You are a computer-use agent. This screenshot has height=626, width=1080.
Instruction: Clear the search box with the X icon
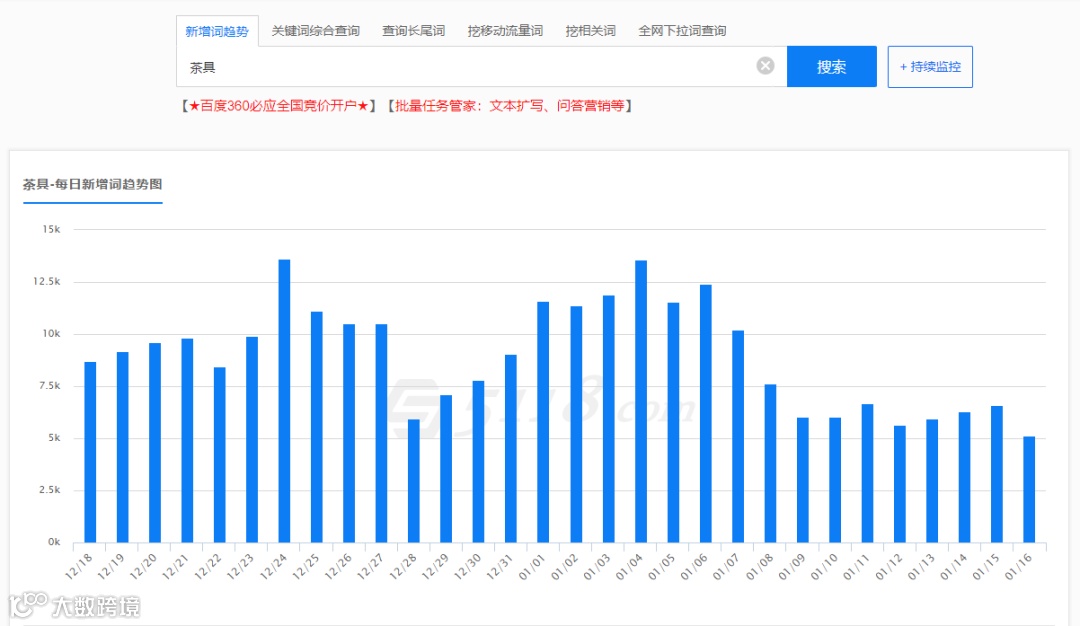765,66
